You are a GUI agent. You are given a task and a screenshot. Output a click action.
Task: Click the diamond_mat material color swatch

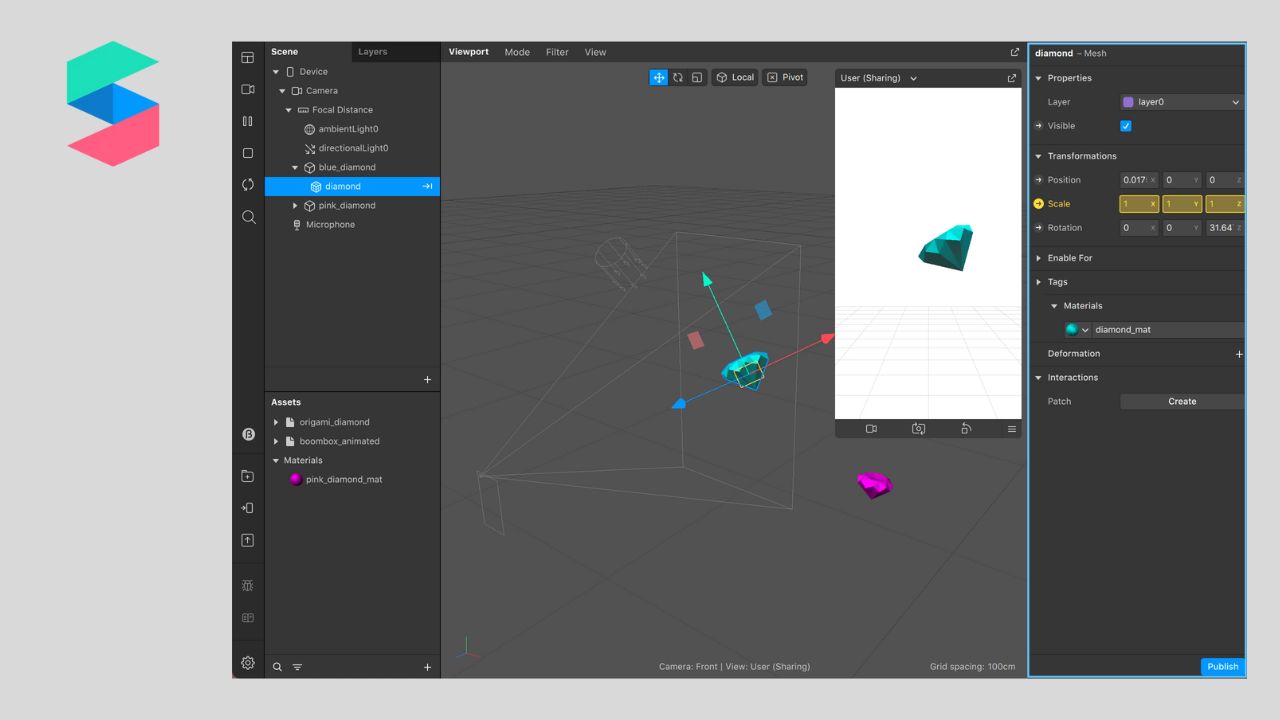(1072, 330)
